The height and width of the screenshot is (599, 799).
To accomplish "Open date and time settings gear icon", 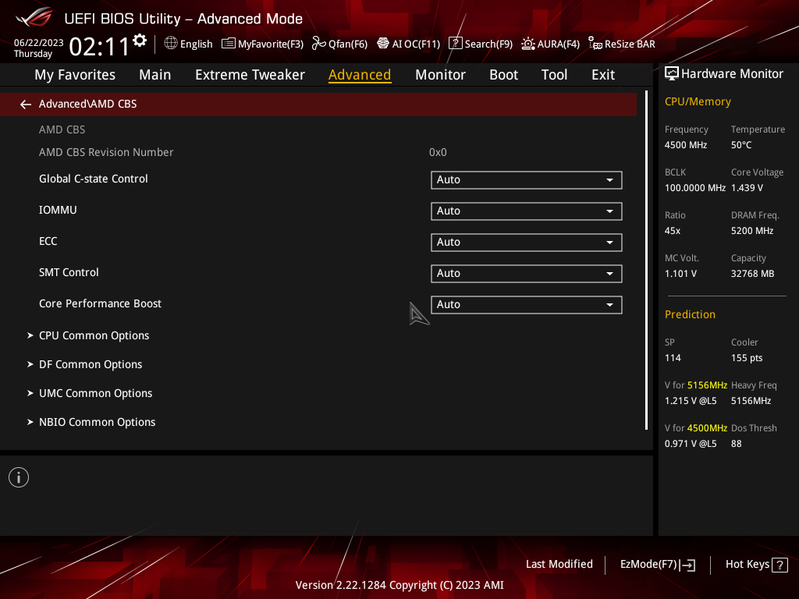I will (140, 40).
